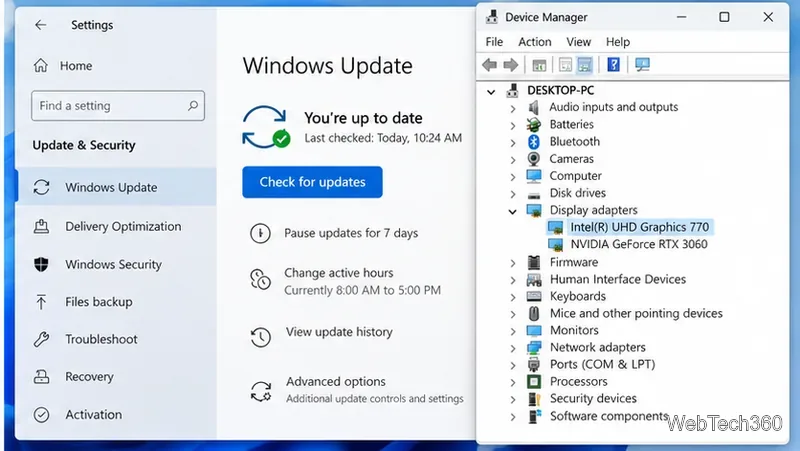Click the pause clock icon beside Pause updates

click(260, 233)
